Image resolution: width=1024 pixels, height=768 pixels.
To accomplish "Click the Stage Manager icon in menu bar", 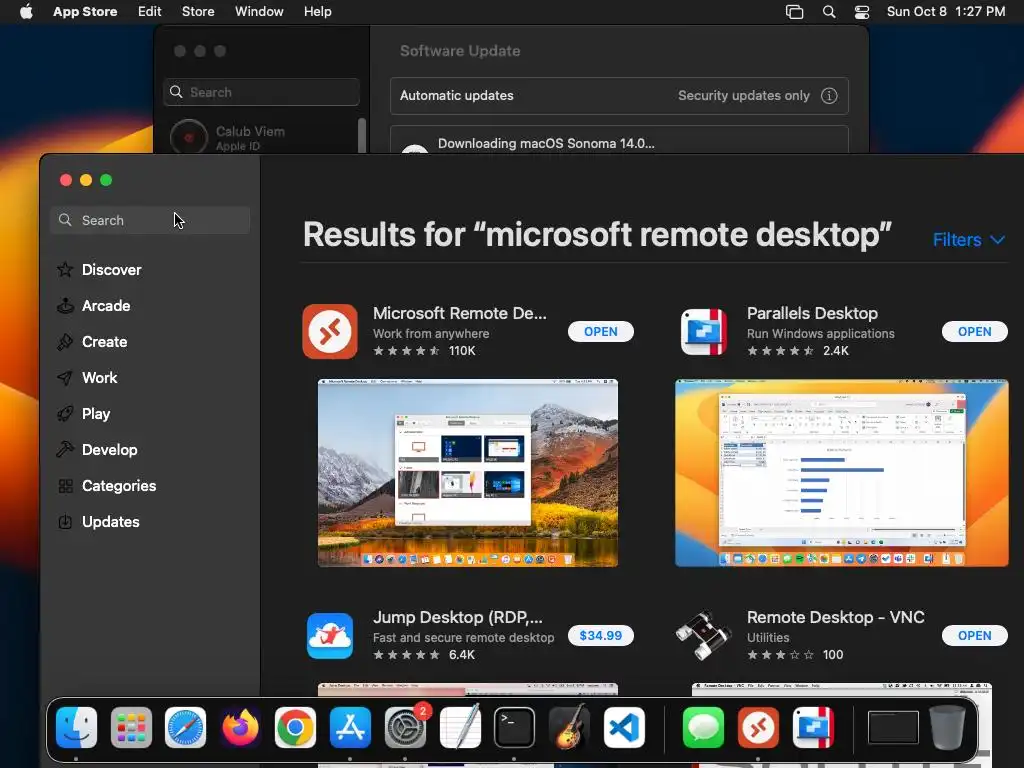I will [794, 11].
